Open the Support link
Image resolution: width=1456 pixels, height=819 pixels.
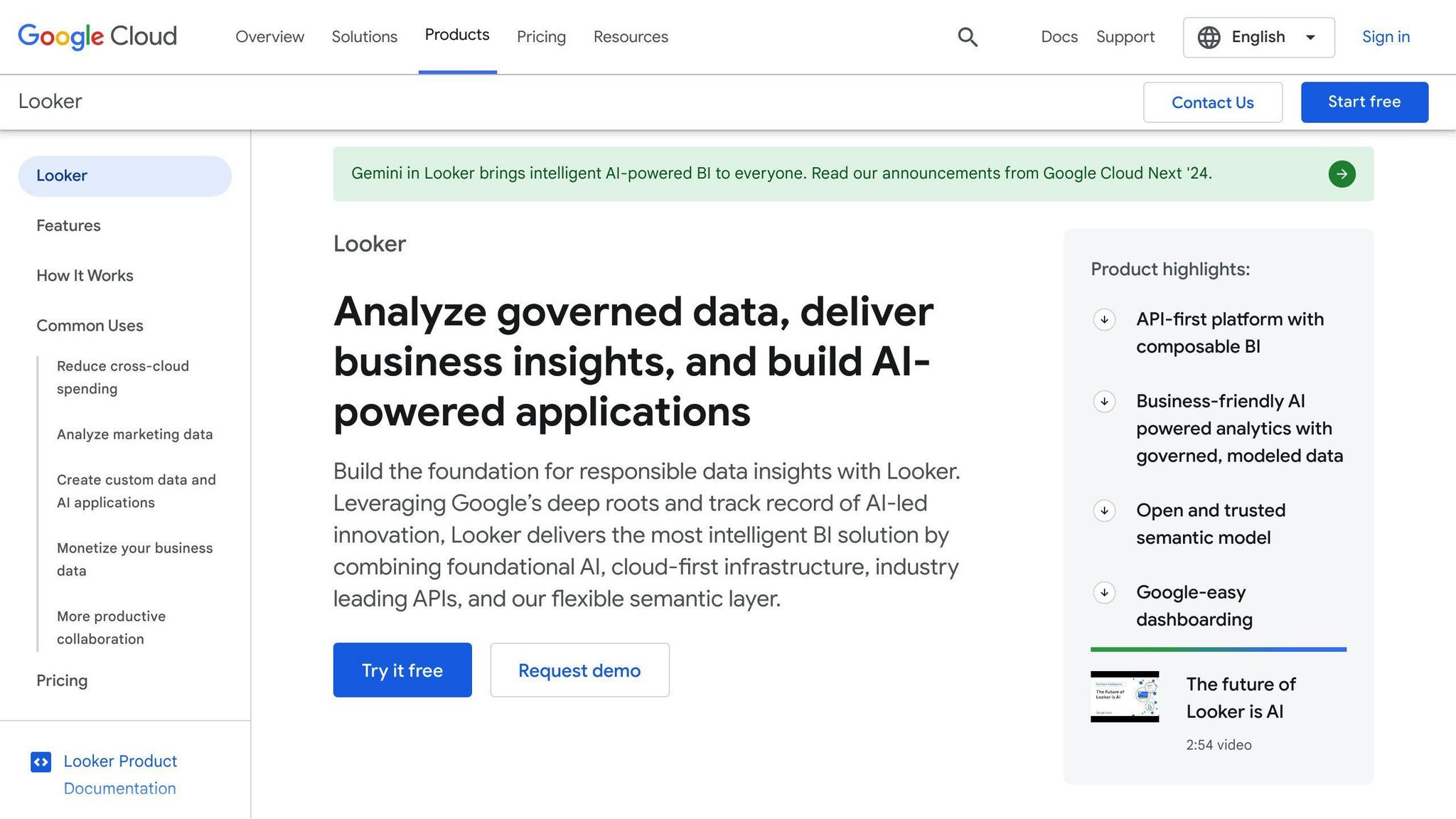click(1125, 37)
